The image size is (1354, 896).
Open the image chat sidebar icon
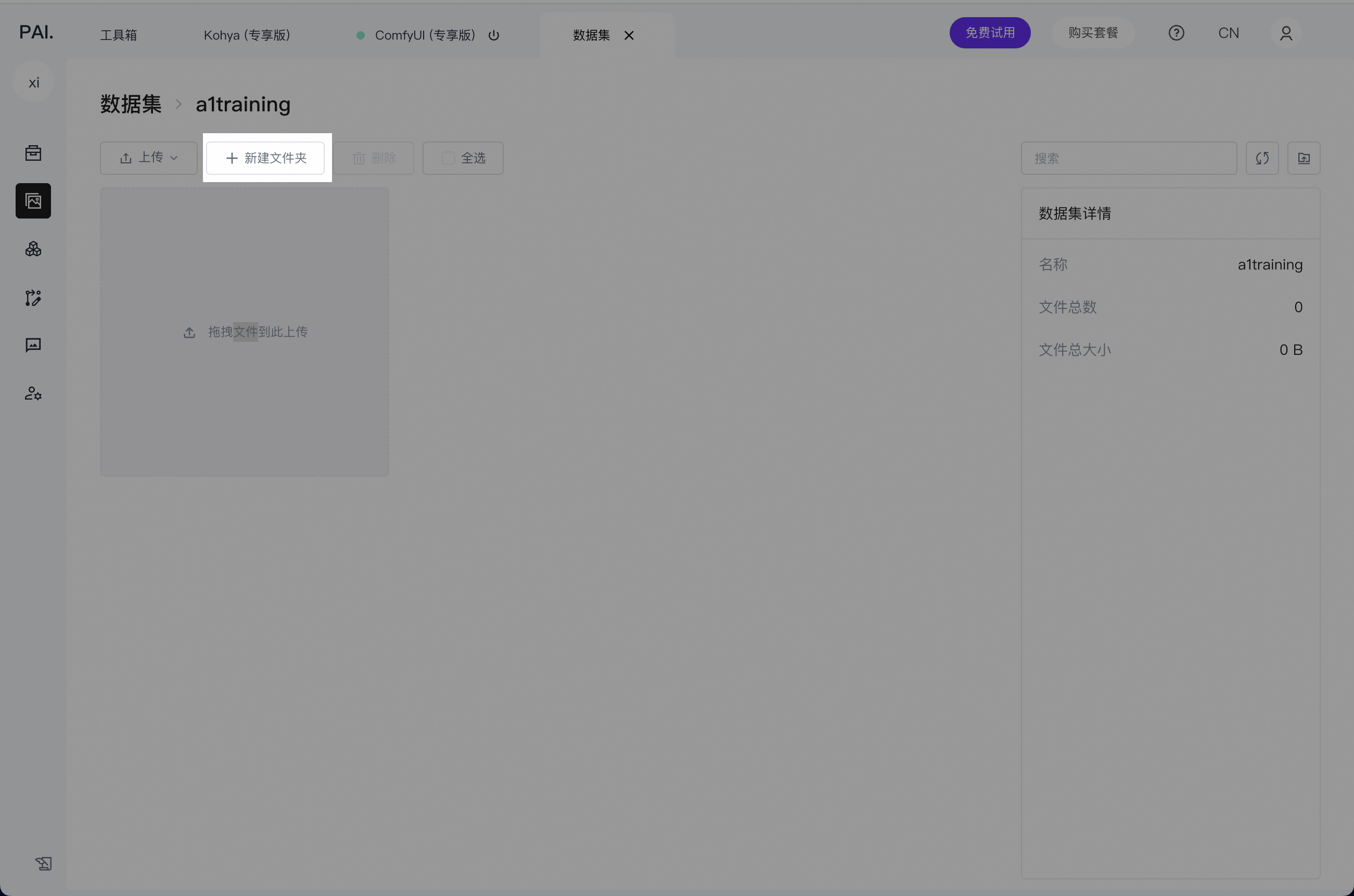point(33,345)
